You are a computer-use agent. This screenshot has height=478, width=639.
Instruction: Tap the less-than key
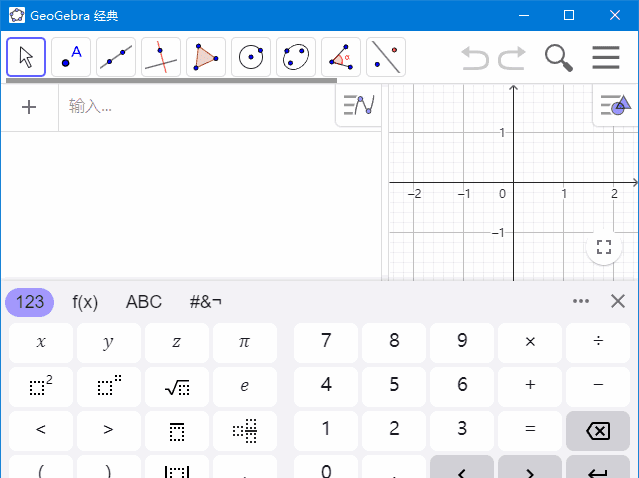click(41, 431)
